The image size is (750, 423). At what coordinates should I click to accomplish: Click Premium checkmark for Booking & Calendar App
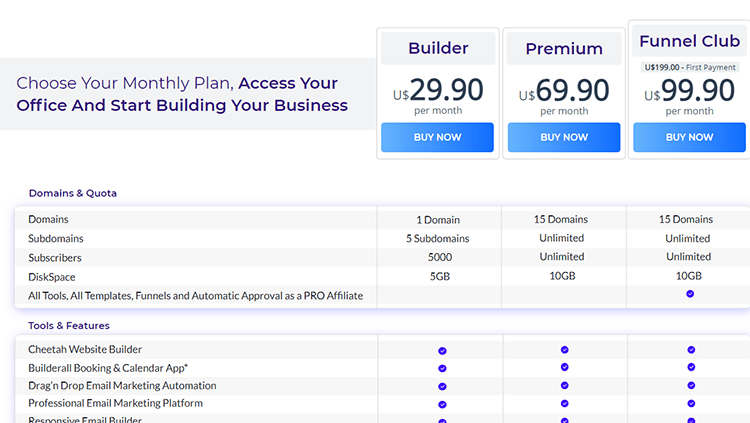[x=564, y=368]
